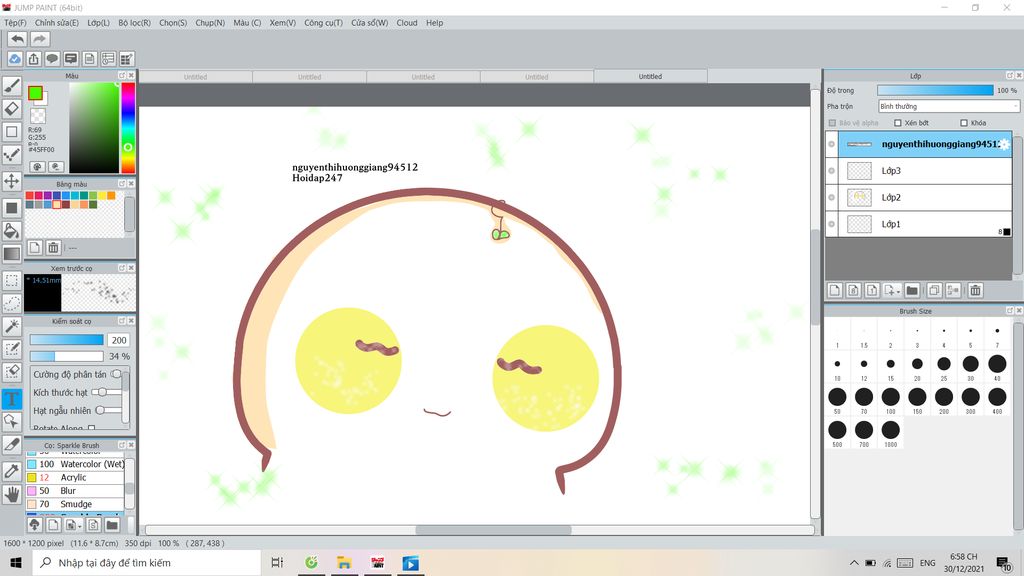Select the Blur brush
This screenshot has width=1024, height=576.
pyautogui.click(x=75, y=491)
